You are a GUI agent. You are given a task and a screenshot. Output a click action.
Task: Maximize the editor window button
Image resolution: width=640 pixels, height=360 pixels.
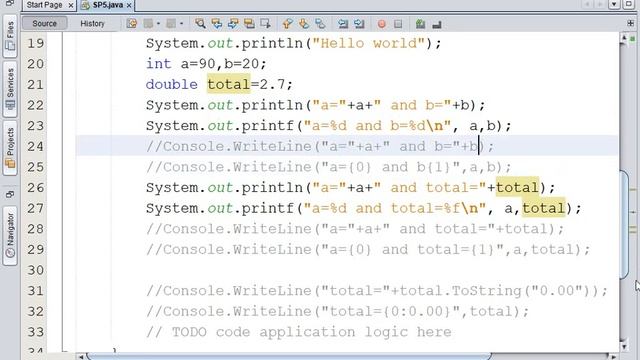point(629,4)
